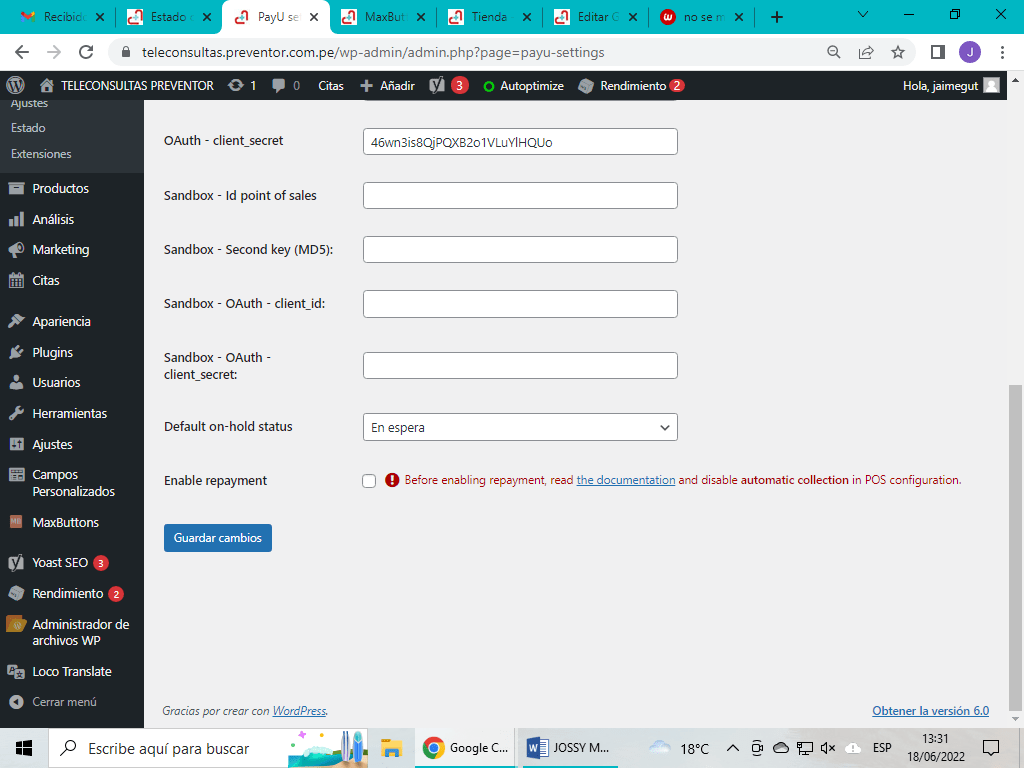Screen dimensions: 1024x768
Task: Click the Yoast icon in the admin bar
Action: click(437, 86)
